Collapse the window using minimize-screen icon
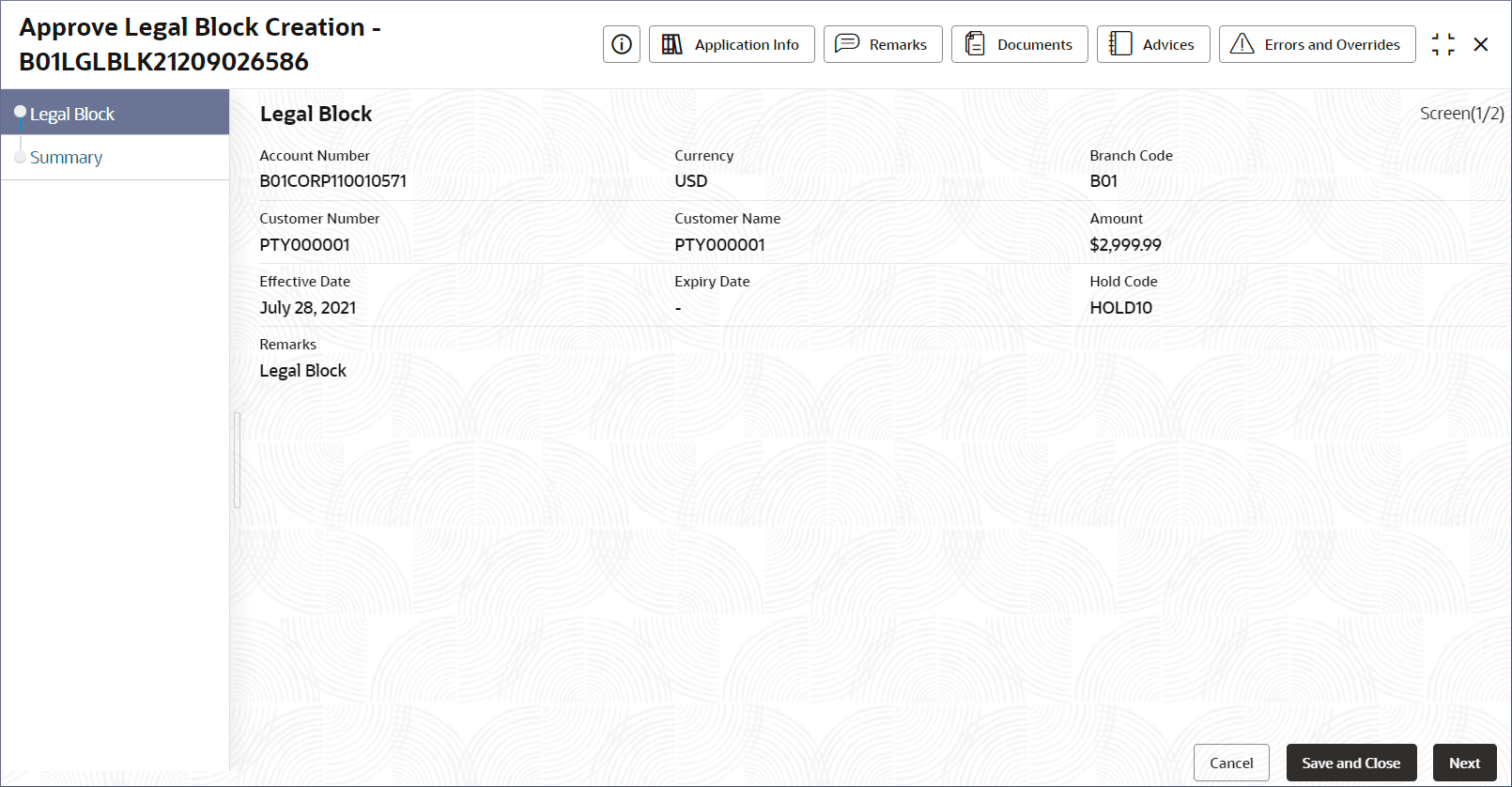The width and height of the screenshot is (1512, 787). click(x=1443, y=44)
